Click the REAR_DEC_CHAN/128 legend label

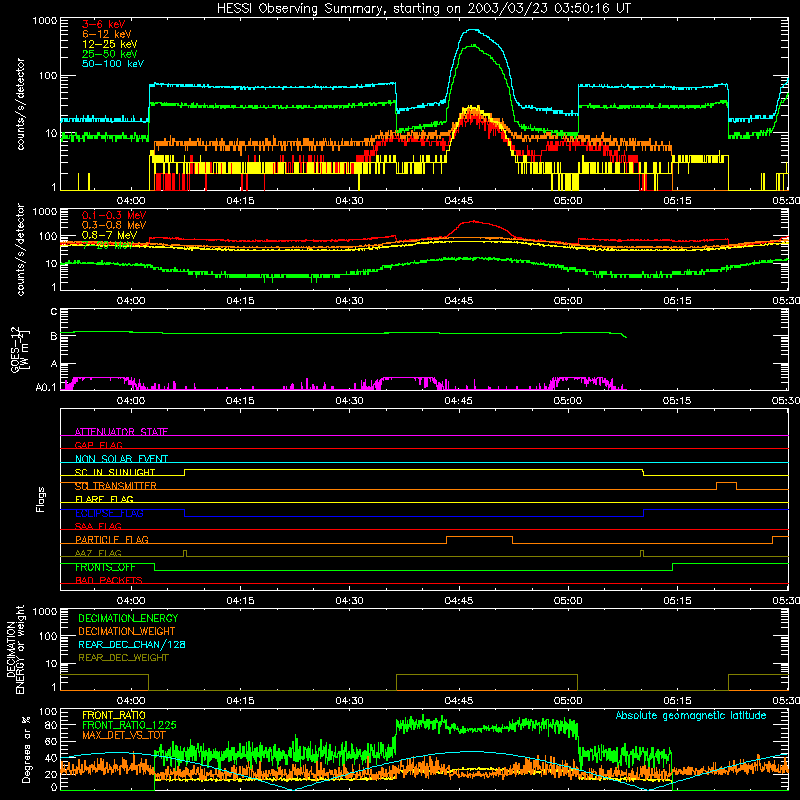tap(132, 644)
